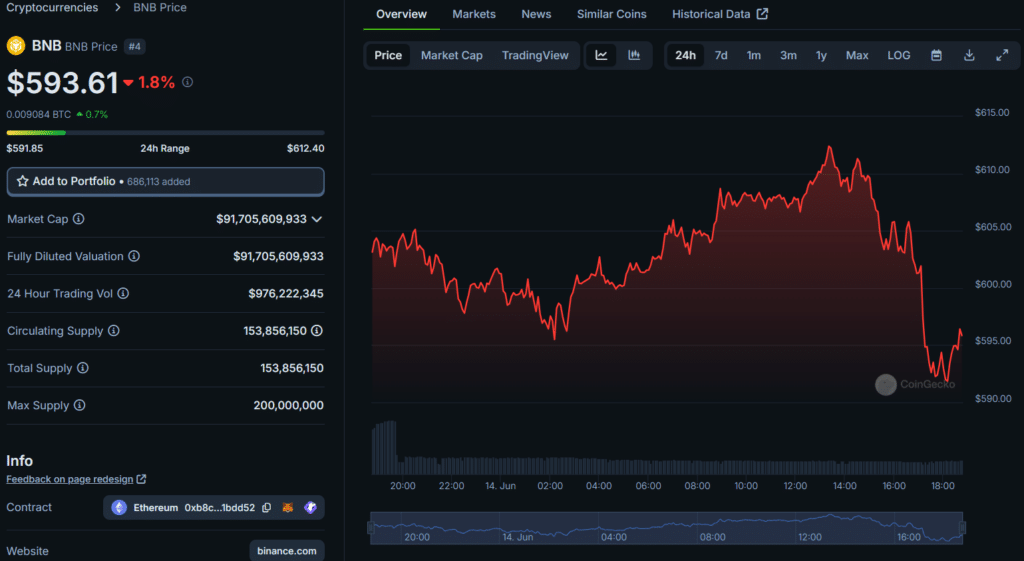The width and height of the screenshot is (1024, 561).
Task: Switch chart to Price mode
Action: pos(388,56)
